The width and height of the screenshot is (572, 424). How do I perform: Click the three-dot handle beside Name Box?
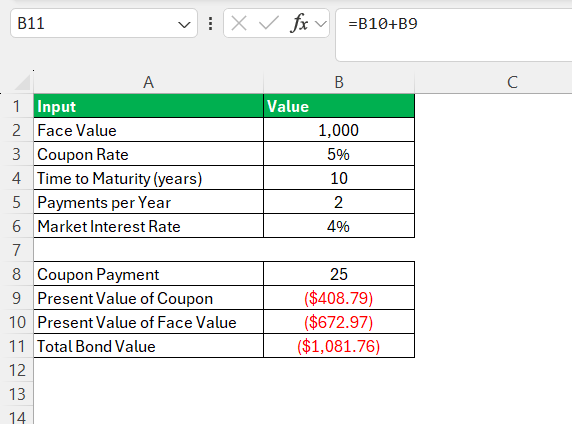click(x=210, y=24)
